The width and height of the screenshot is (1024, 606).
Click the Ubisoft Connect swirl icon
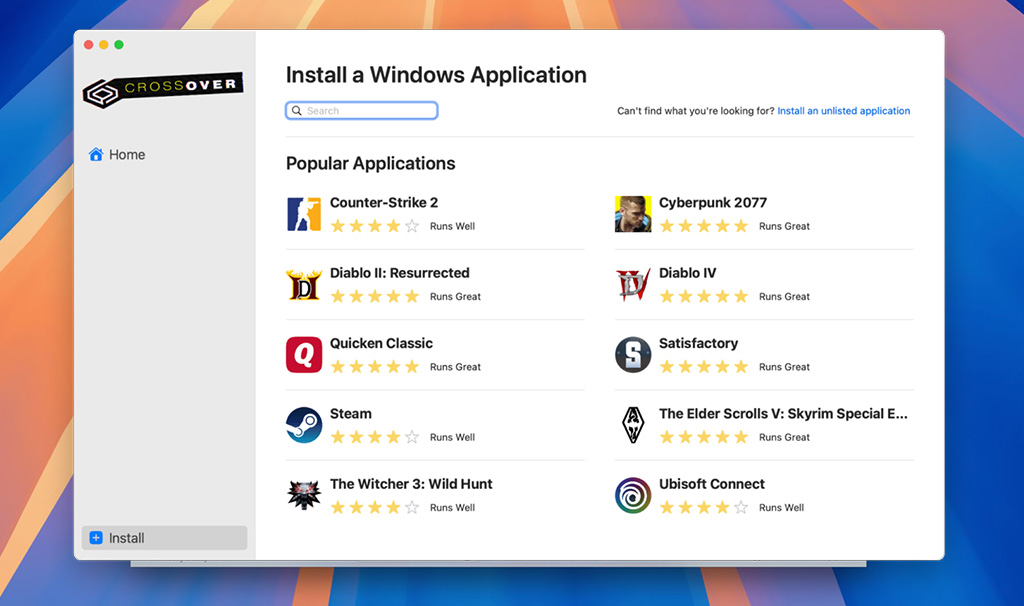pos(633,495)
